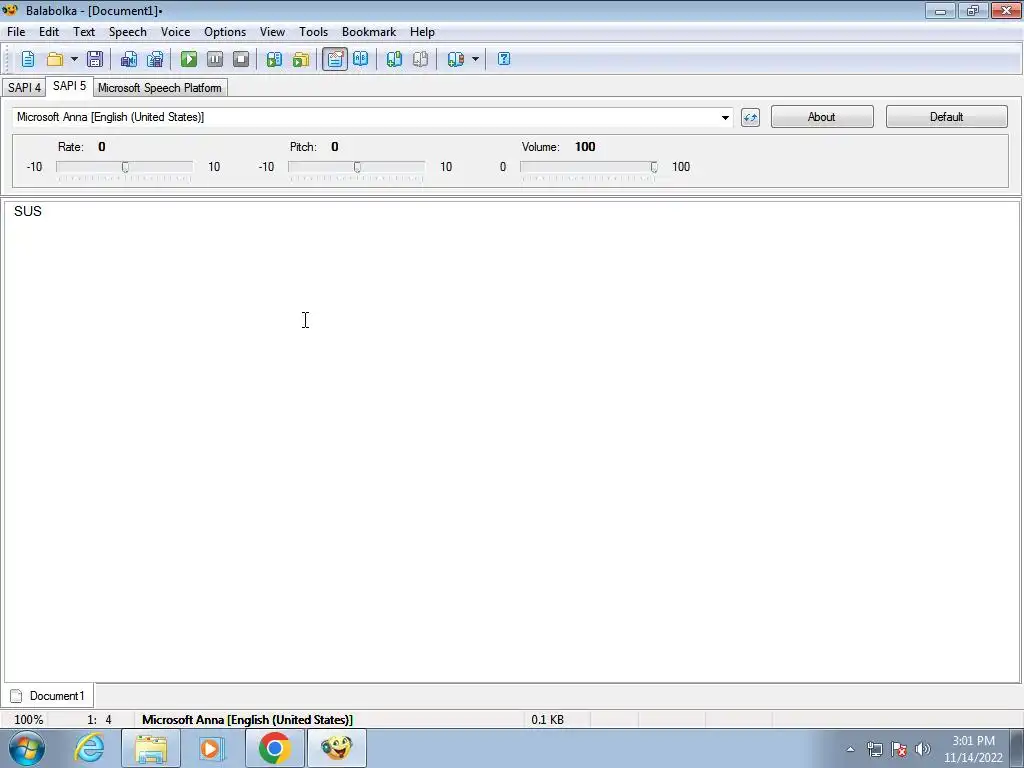
Task: Click the SUS text in the editor
Action: tap(27, 212)
